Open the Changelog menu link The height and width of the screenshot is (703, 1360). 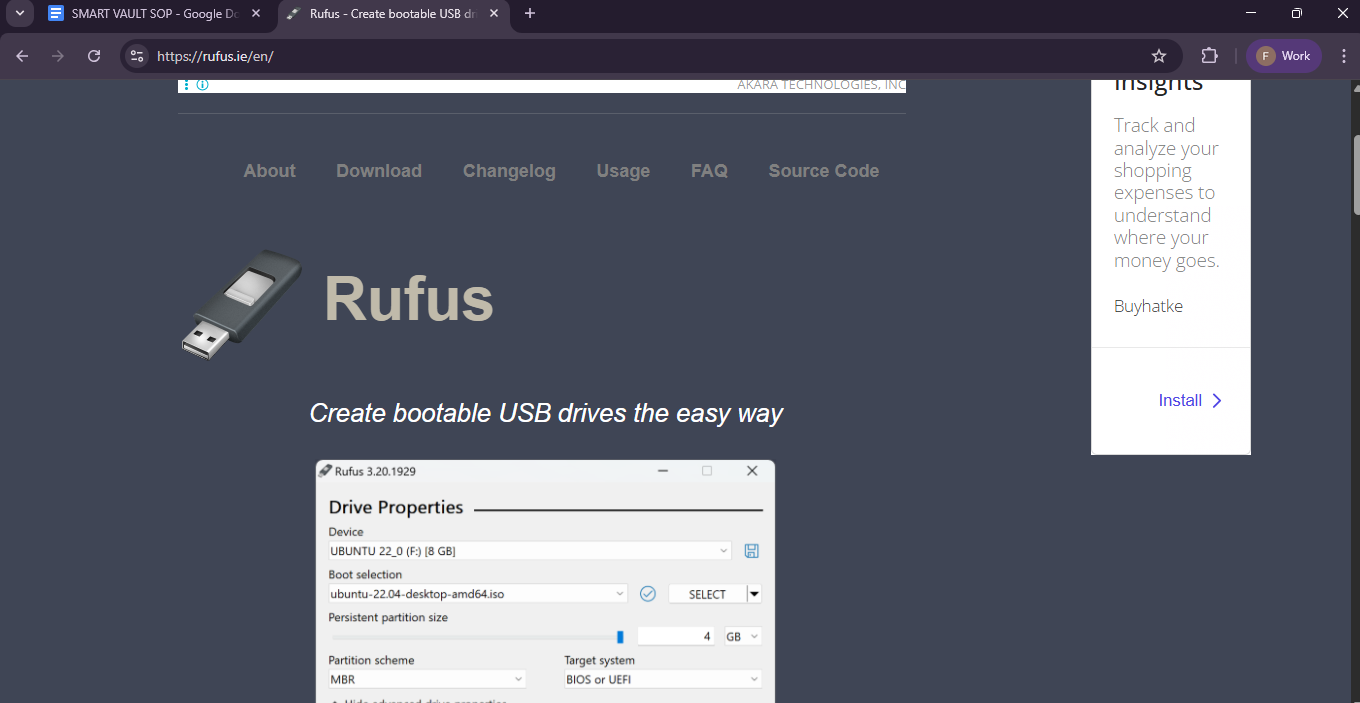(x=509, y=171)
